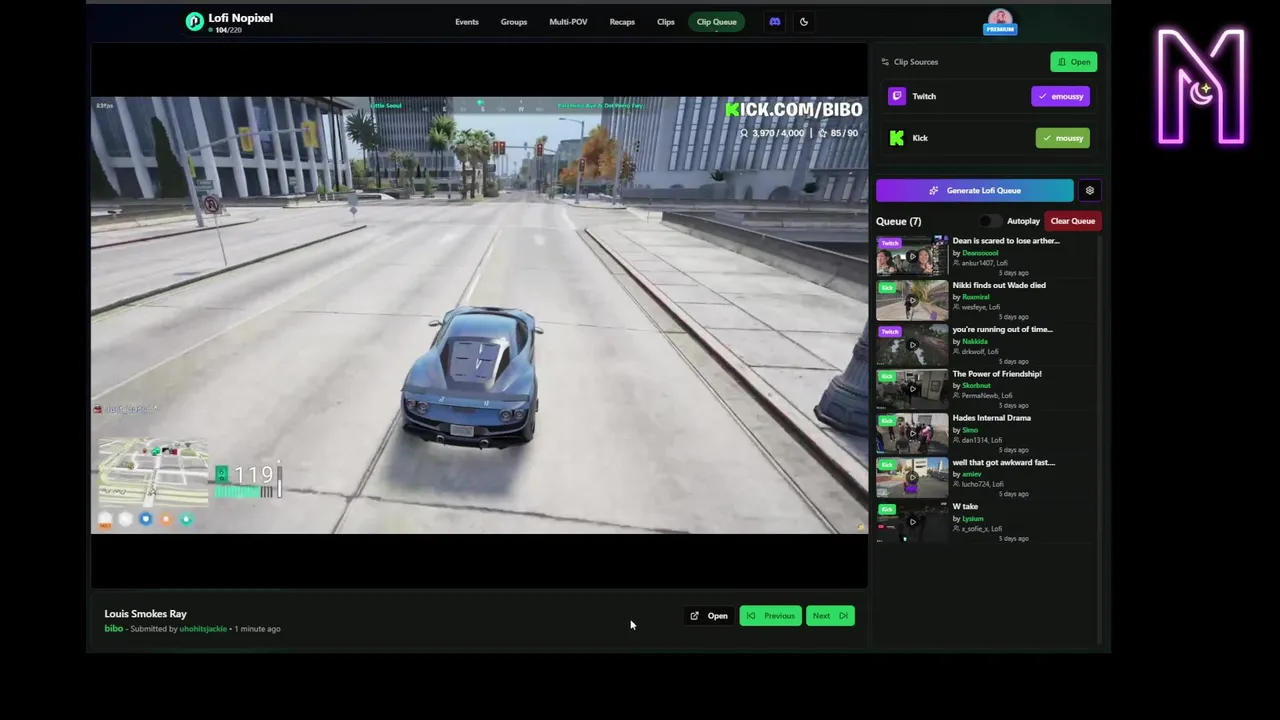Open the premium user avatar menu
This screenshot has height=720, width=1280.
click(x=1000, y=22)
